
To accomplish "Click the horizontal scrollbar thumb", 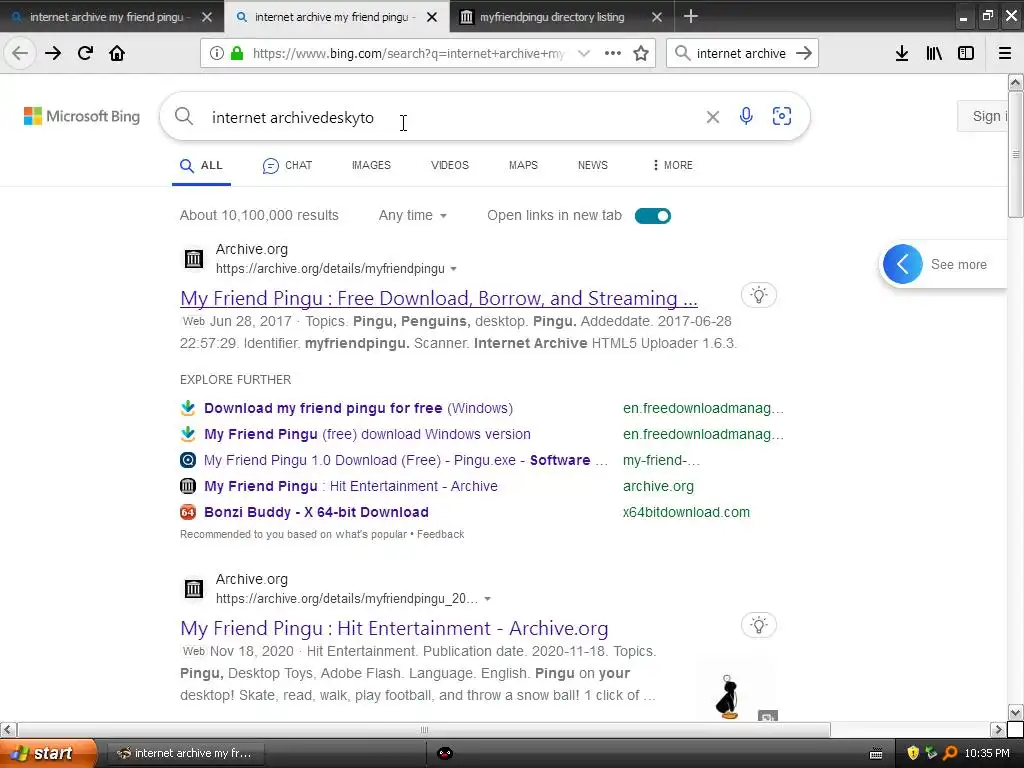I will 424,729.
